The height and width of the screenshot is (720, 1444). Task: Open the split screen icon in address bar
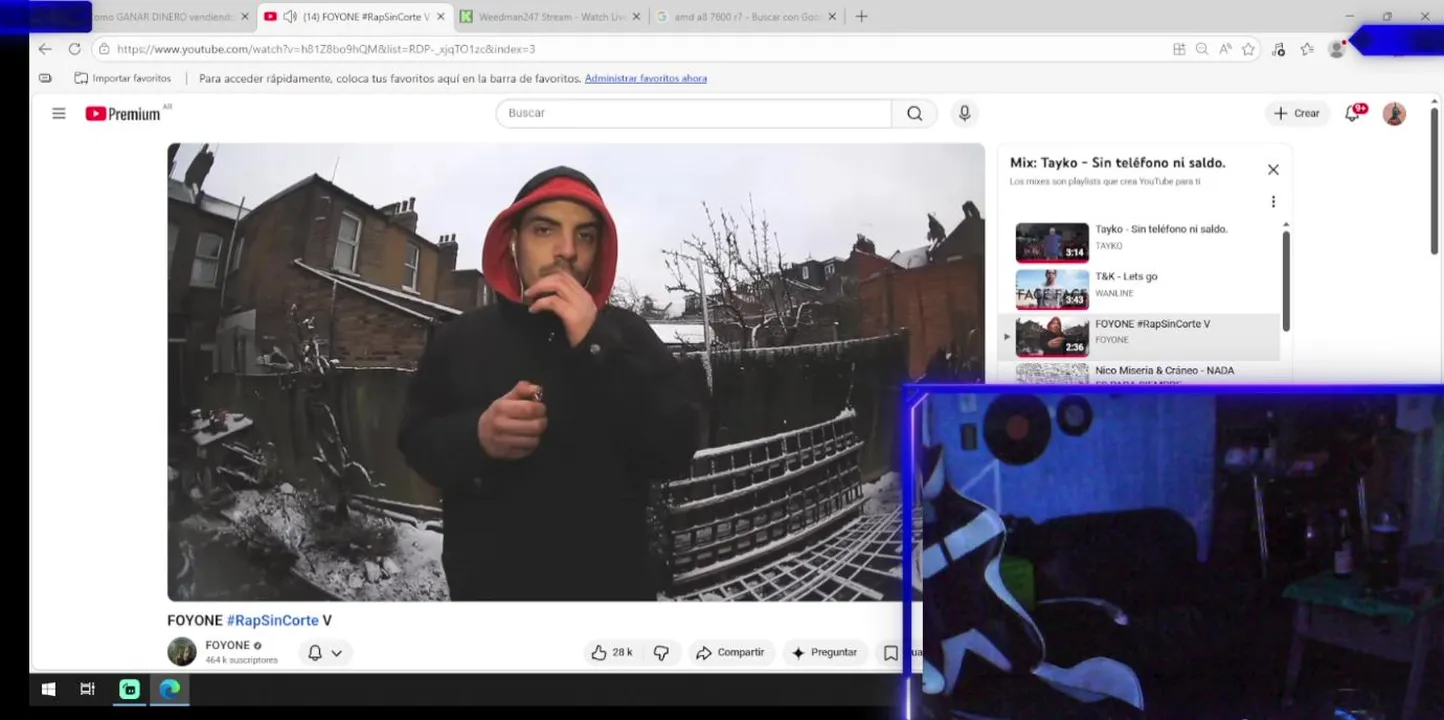[1179, 48]
